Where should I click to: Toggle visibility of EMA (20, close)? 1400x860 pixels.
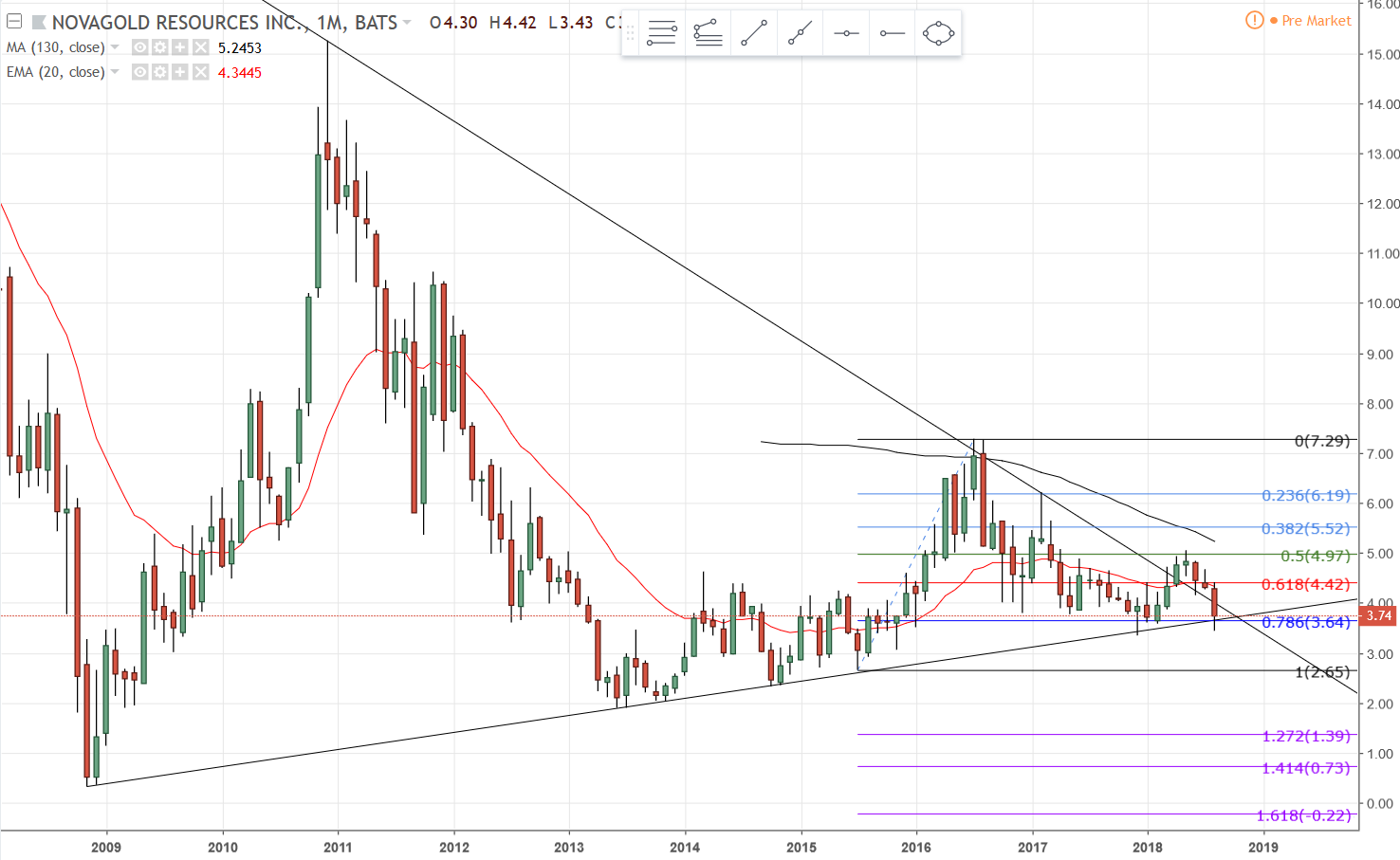point(139,72)
